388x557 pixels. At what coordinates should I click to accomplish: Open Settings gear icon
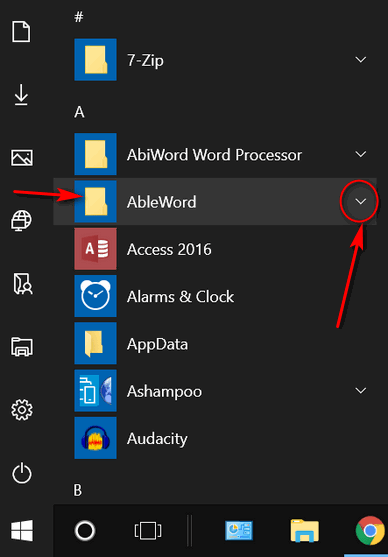pos(22,410)
